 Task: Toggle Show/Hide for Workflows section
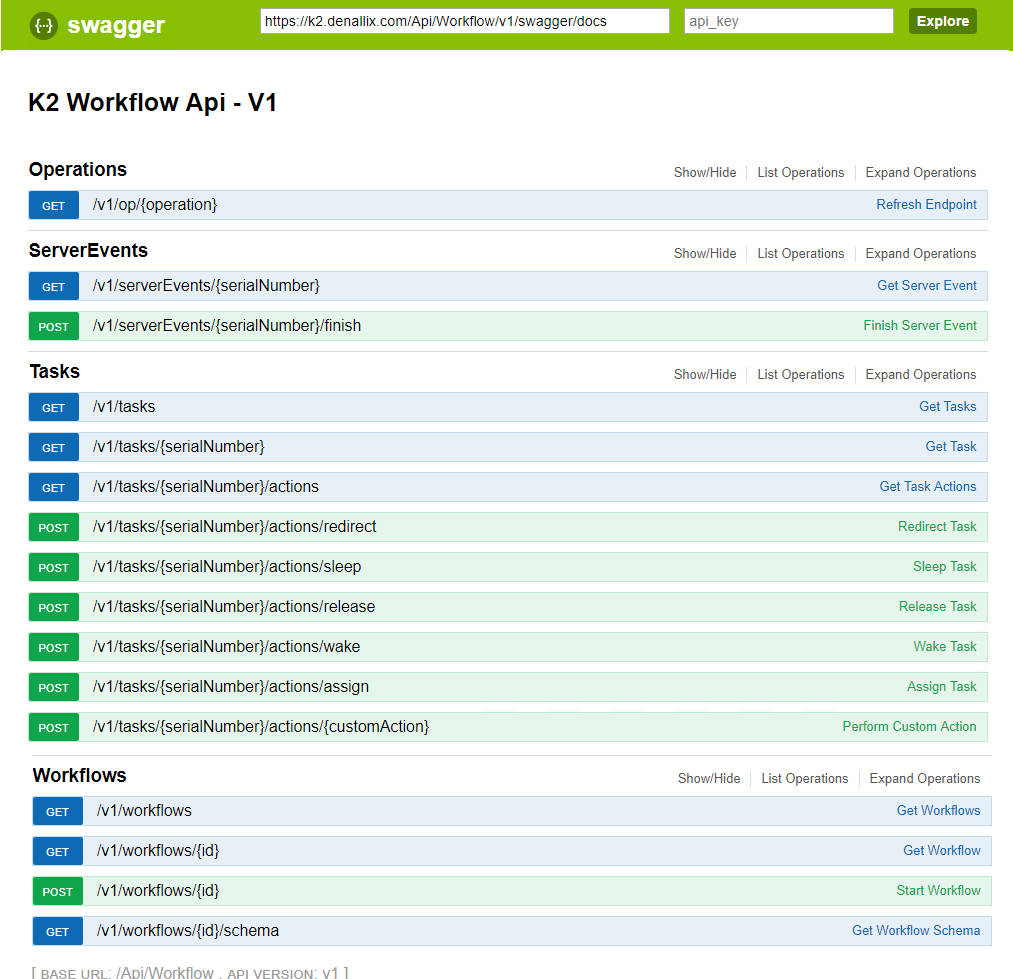pos(708,778)
